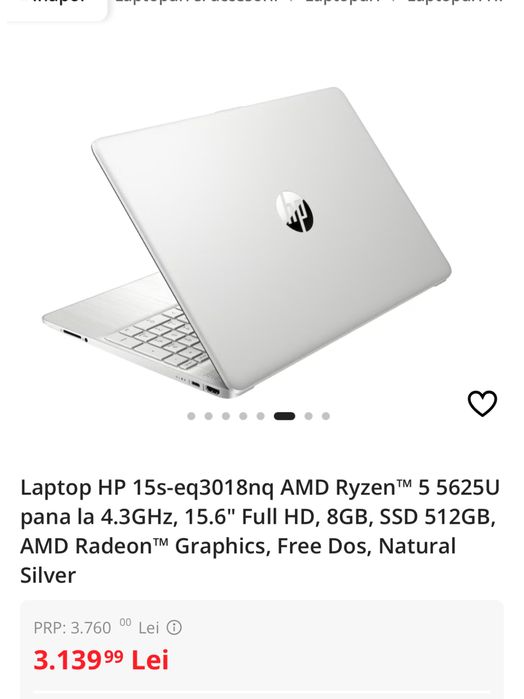Screen dimensions: 524x699
Task: Tap the HP logo on laptop lid
Action: 294,212
